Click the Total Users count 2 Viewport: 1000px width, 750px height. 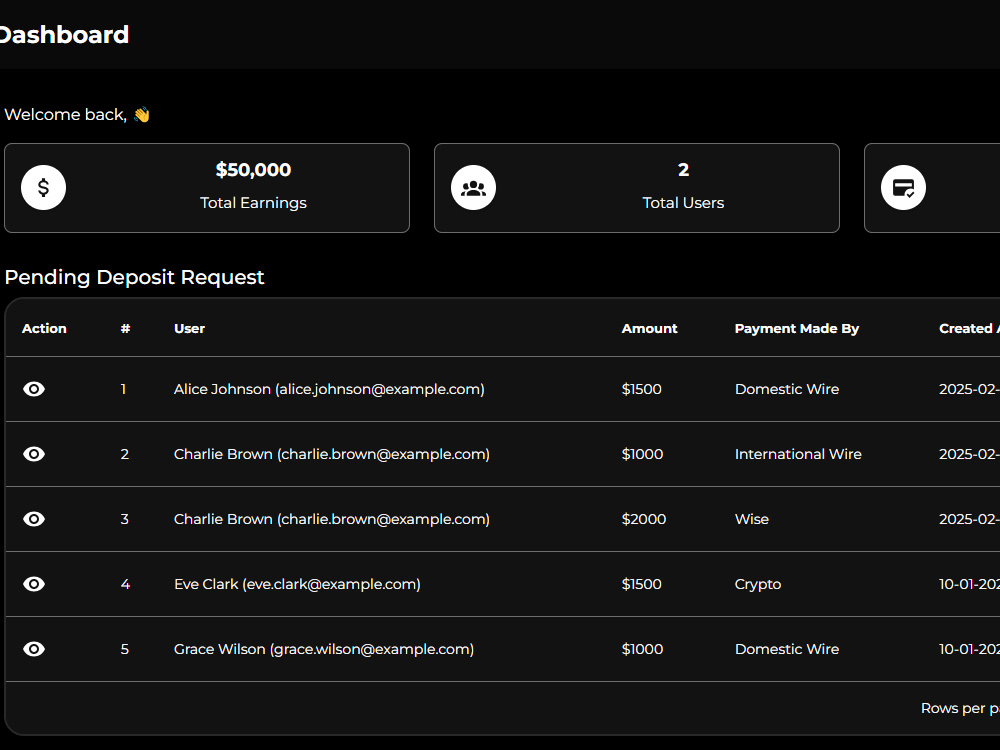pos(683,170)
